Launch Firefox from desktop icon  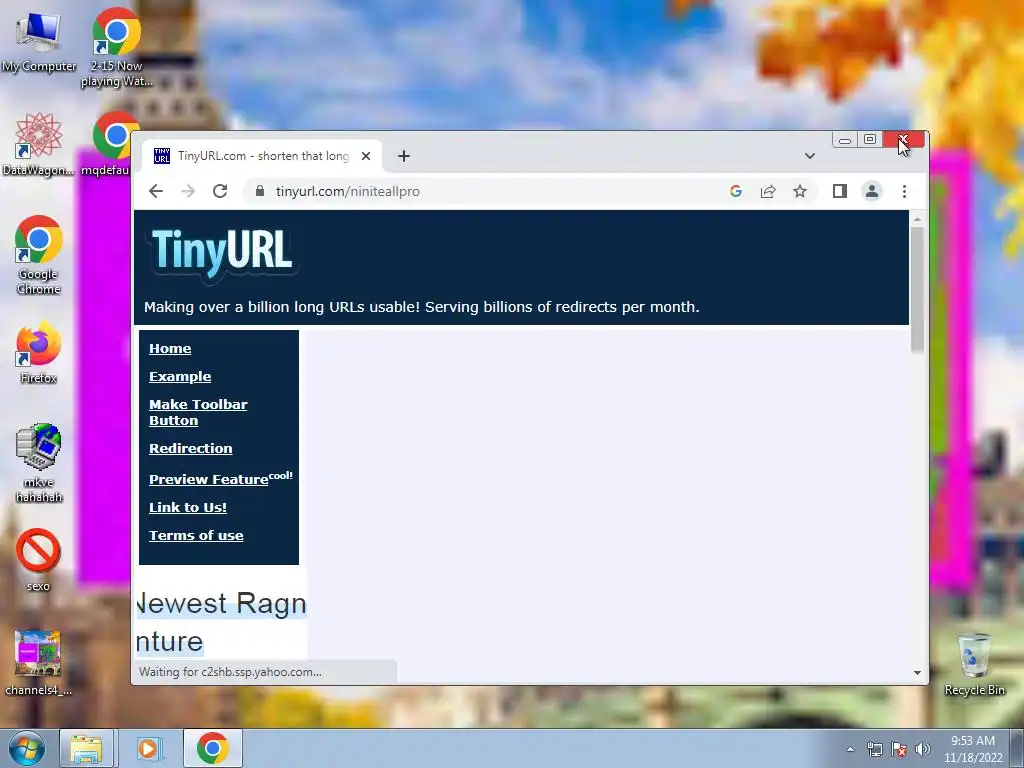[39, 352]
